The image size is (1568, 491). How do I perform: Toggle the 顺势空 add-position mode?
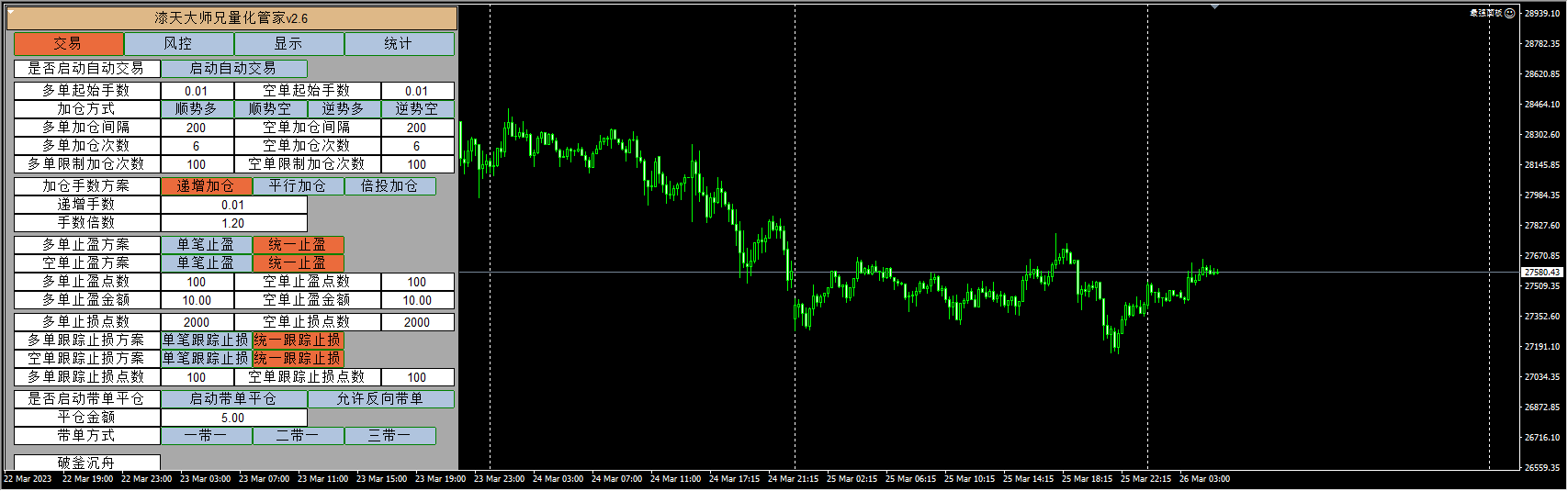(x=271, y=109)
